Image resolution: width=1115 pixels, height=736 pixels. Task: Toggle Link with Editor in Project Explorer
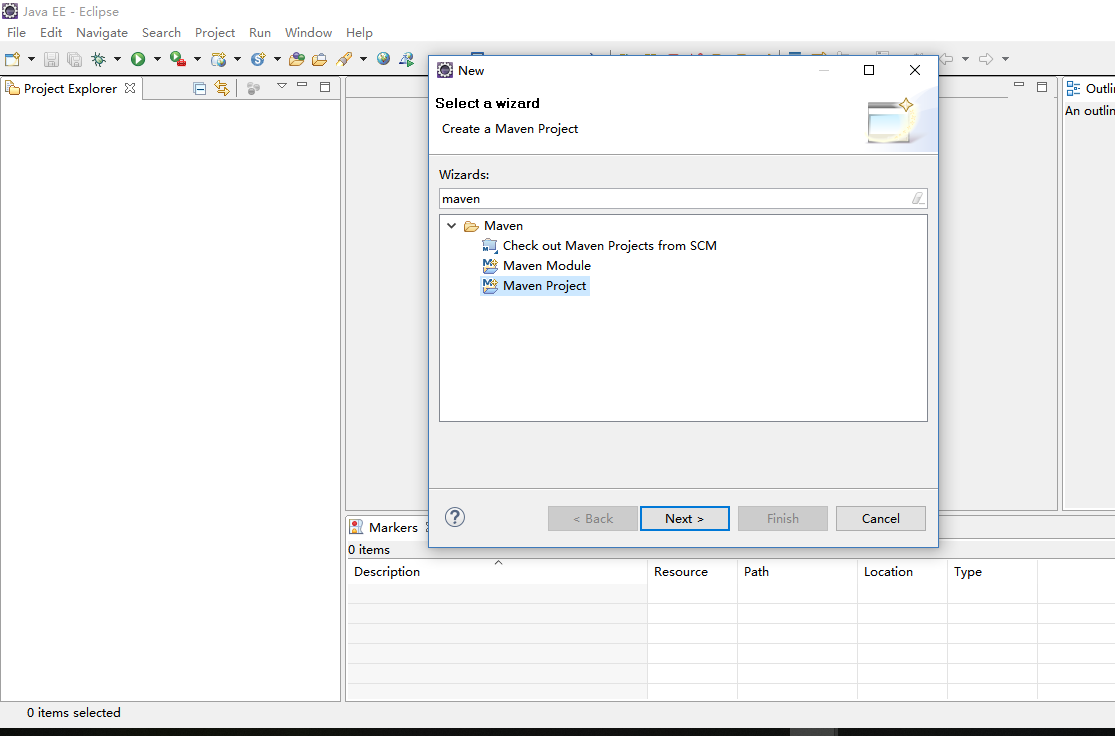point(223,88)
